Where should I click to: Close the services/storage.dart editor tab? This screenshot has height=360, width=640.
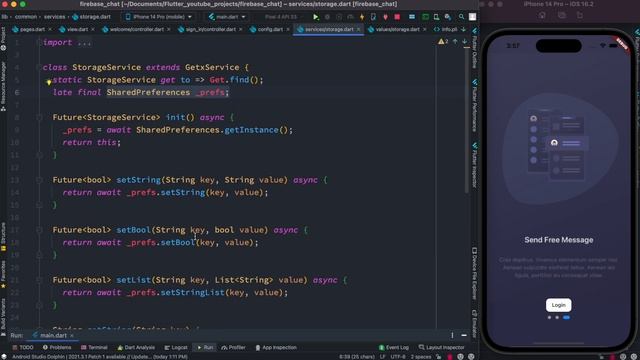click(358, 29)
